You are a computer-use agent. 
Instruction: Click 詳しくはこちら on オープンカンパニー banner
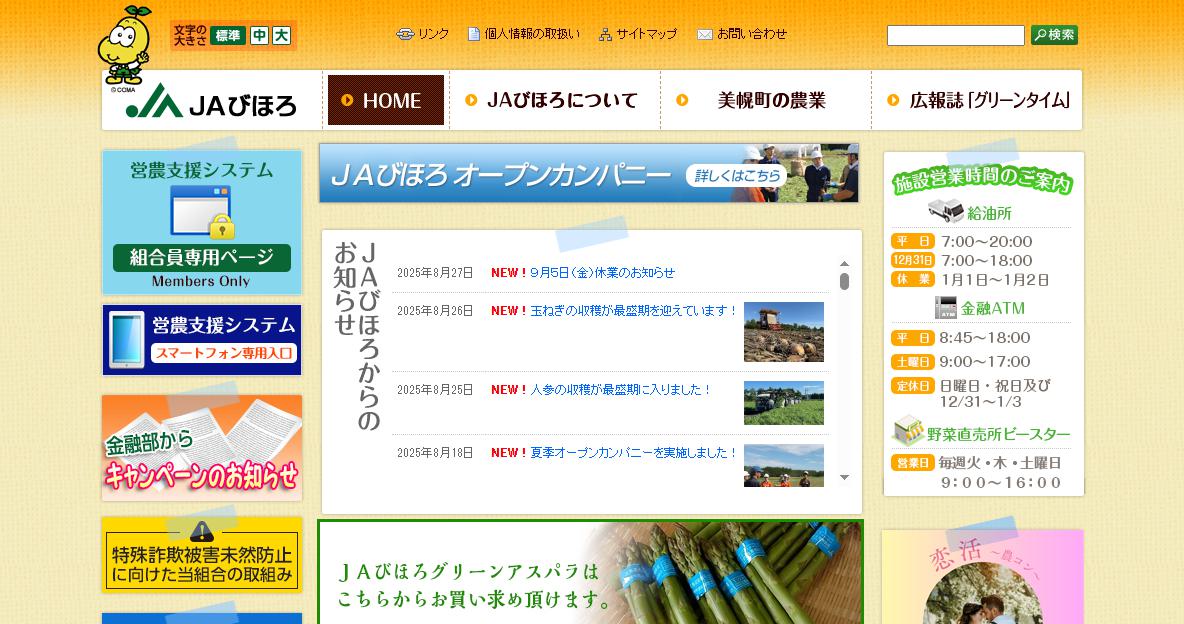click(736, 175)
